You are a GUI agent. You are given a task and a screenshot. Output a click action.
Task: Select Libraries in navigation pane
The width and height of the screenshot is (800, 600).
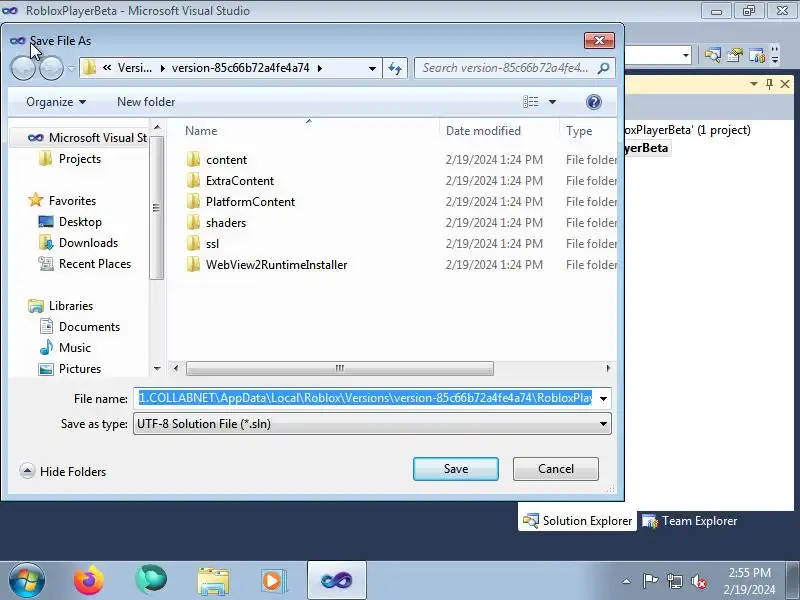61,306
